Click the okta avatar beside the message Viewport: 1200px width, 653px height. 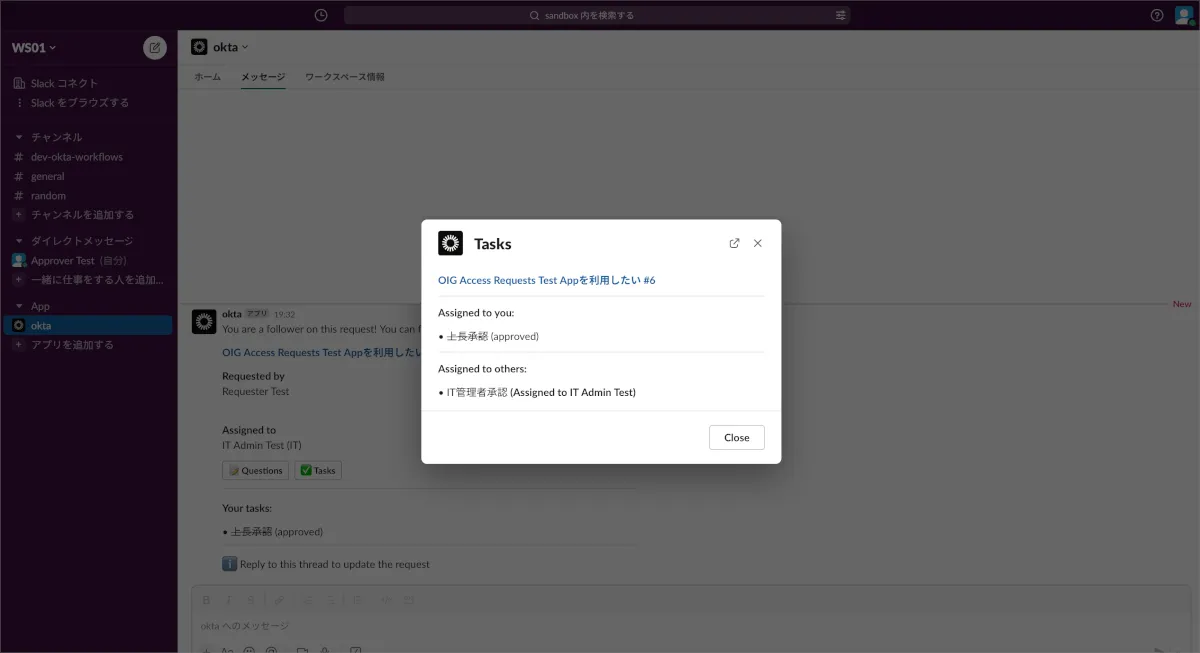click(203, 322)
